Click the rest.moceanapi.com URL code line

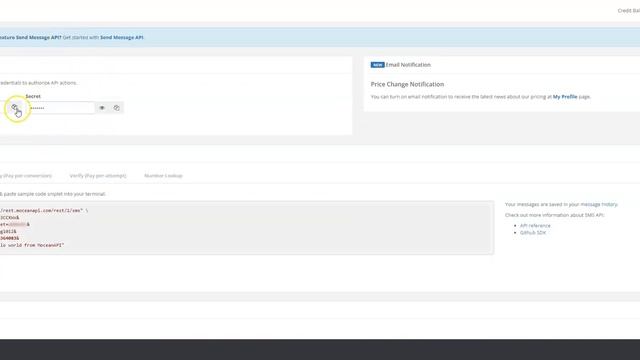(x=44, y=211)
